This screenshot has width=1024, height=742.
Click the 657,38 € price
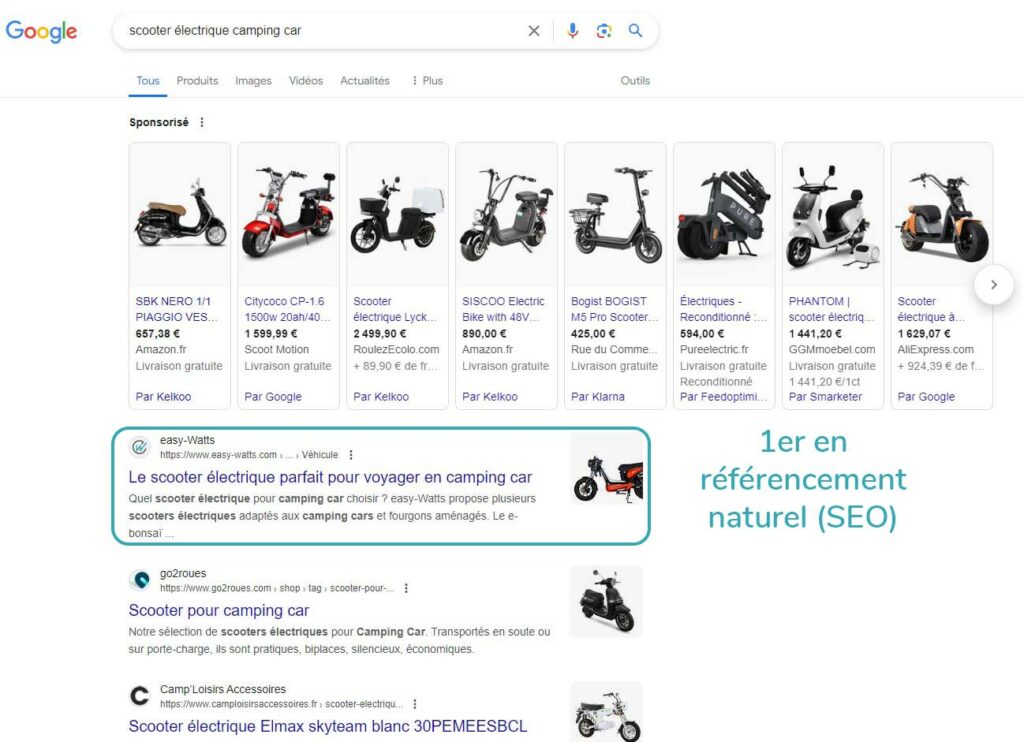(157, 334)
